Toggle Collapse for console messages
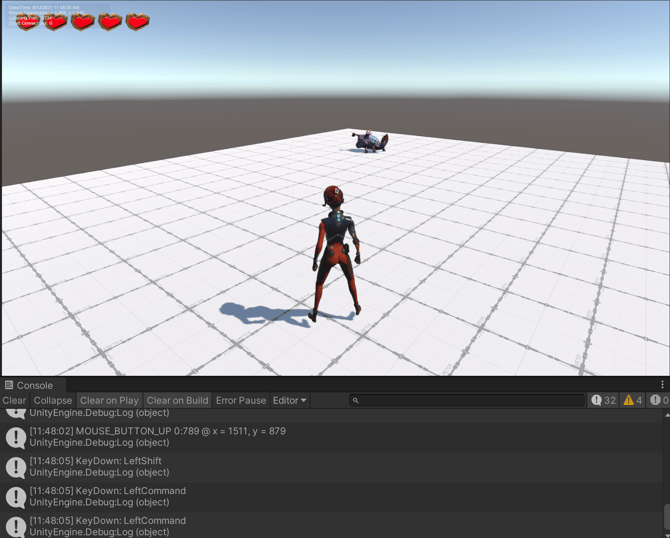Screen dimensions: 670x538 click(53, 400)
